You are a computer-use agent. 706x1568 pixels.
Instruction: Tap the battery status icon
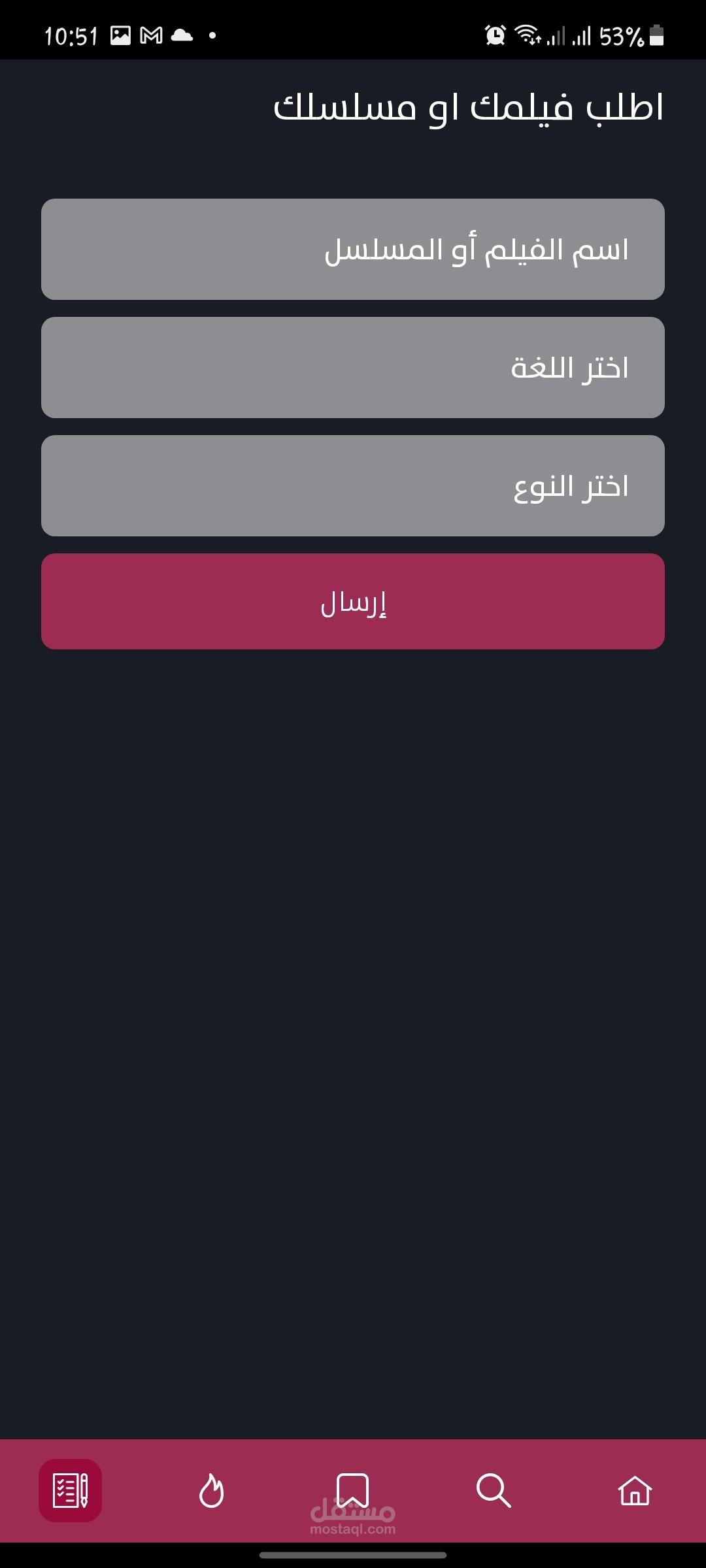point(657,35)
